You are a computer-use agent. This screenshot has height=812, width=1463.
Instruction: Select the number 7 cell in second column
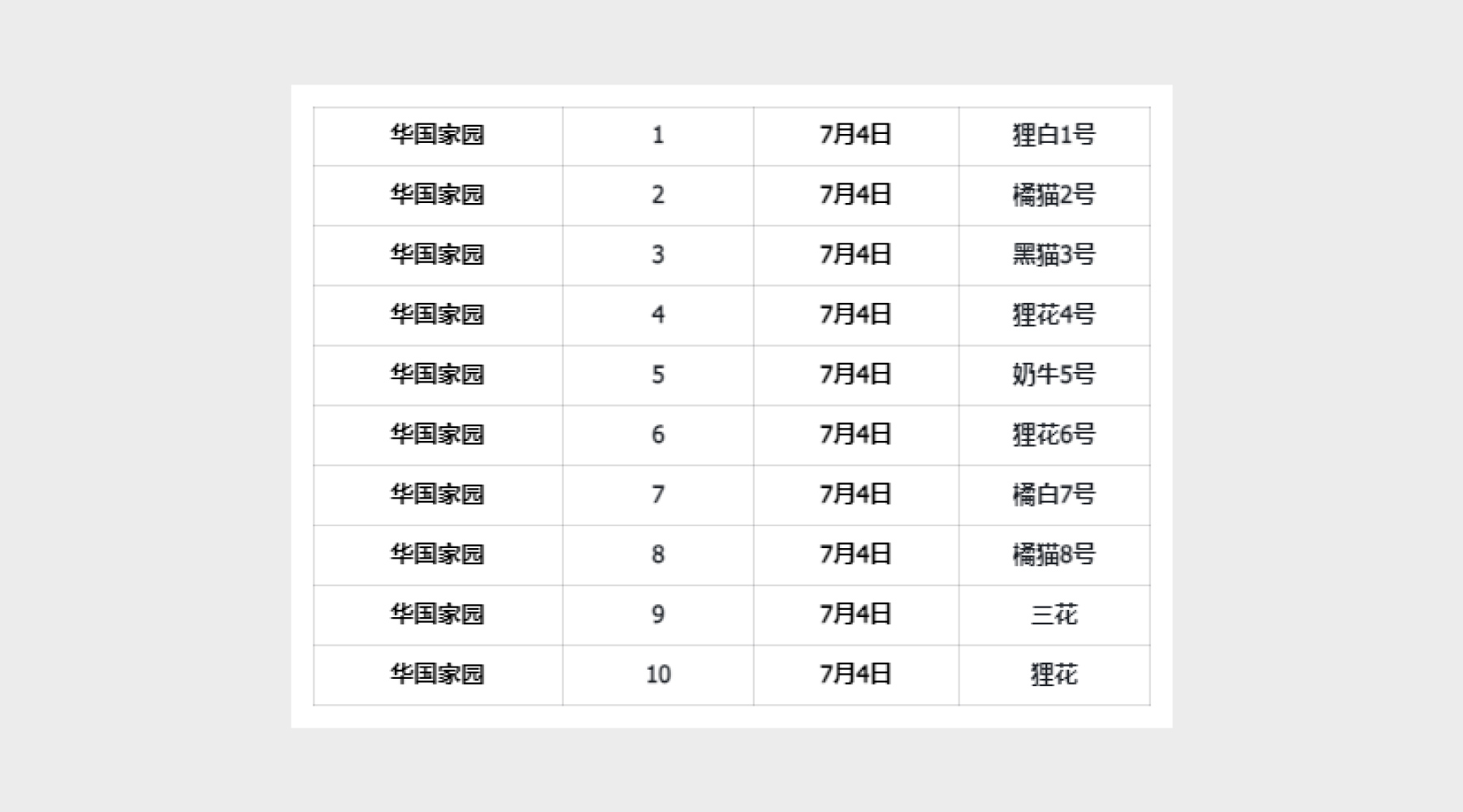(658, 495)
